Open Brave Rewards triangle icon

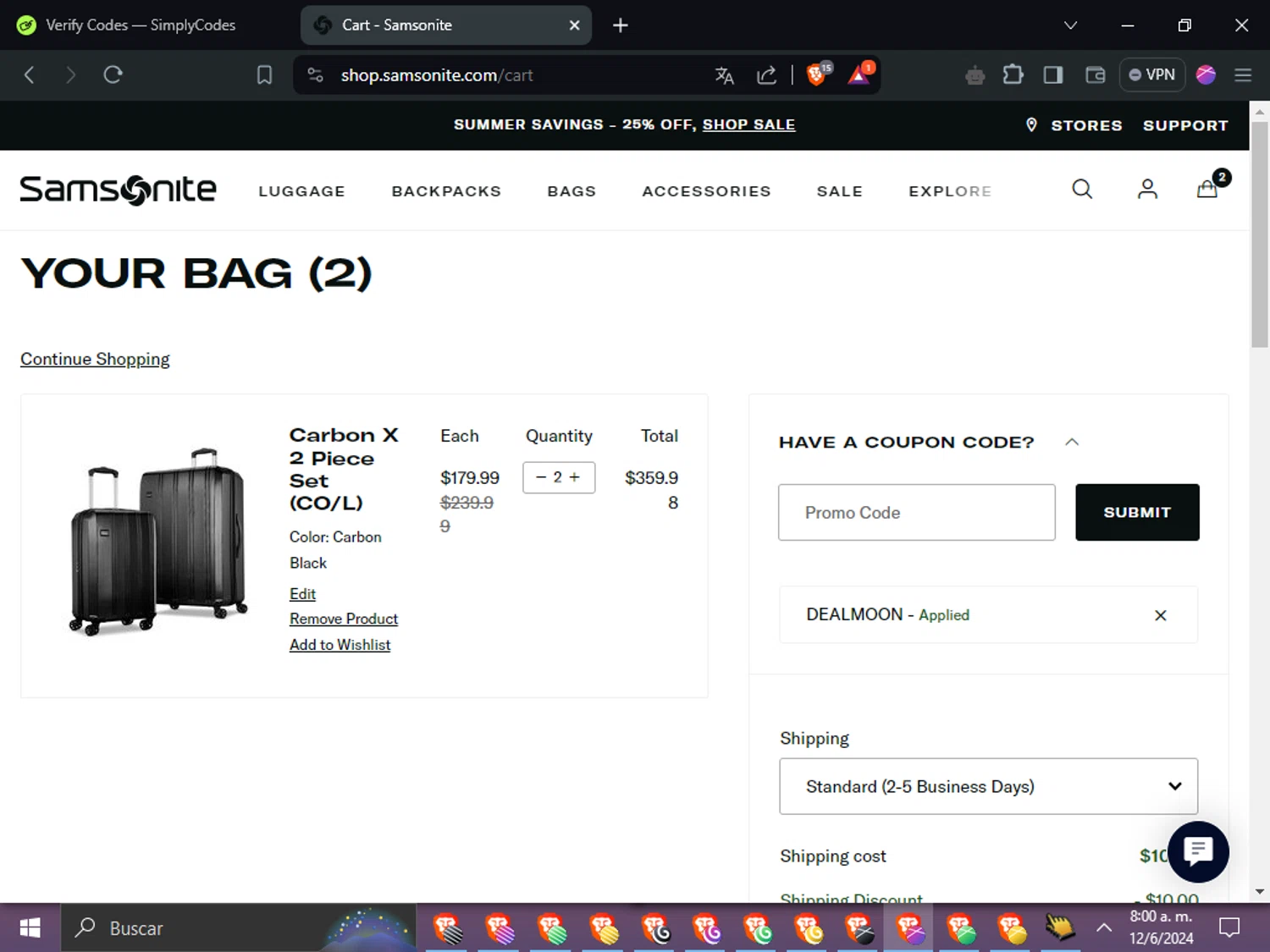[x=859, y=74]
